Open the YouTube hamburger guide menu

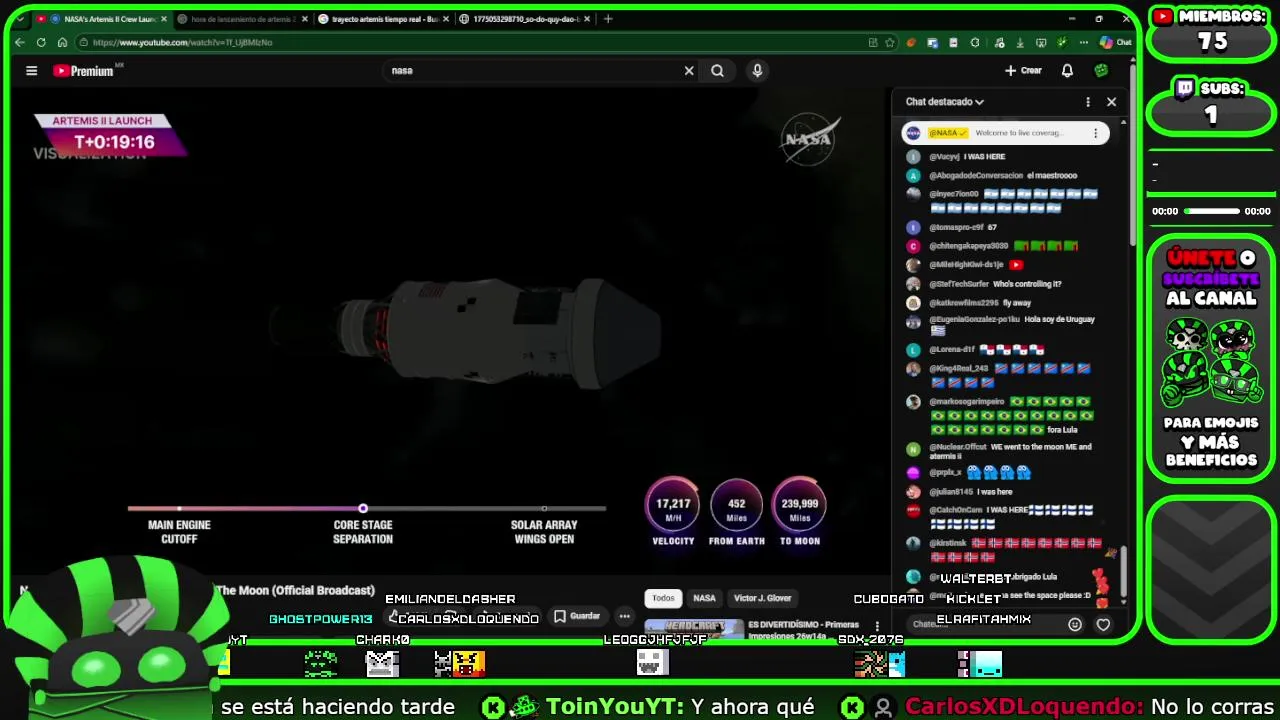click(31, 71)
